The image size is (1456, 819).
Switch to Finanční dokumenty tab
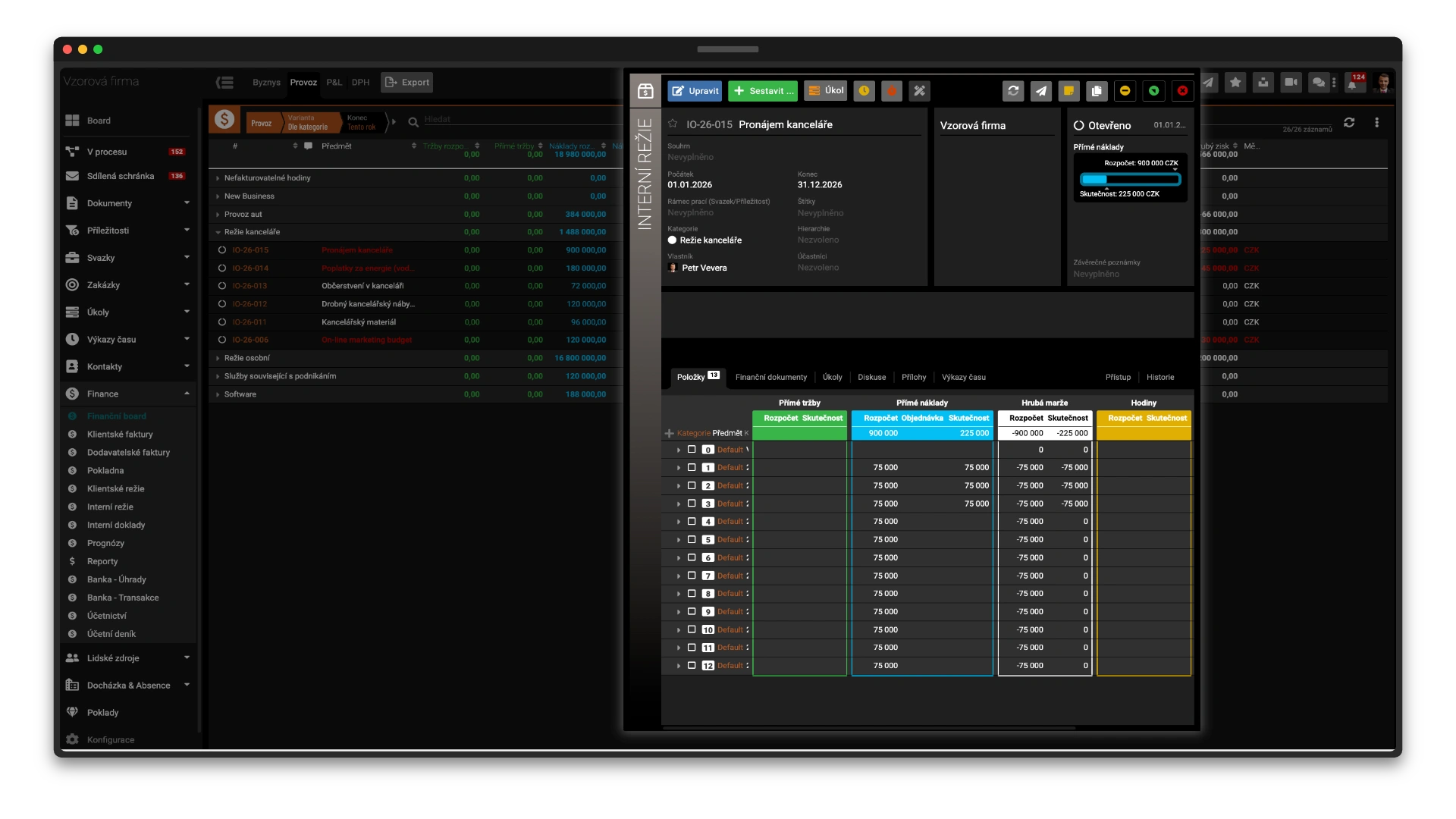(x=770, y=377)
